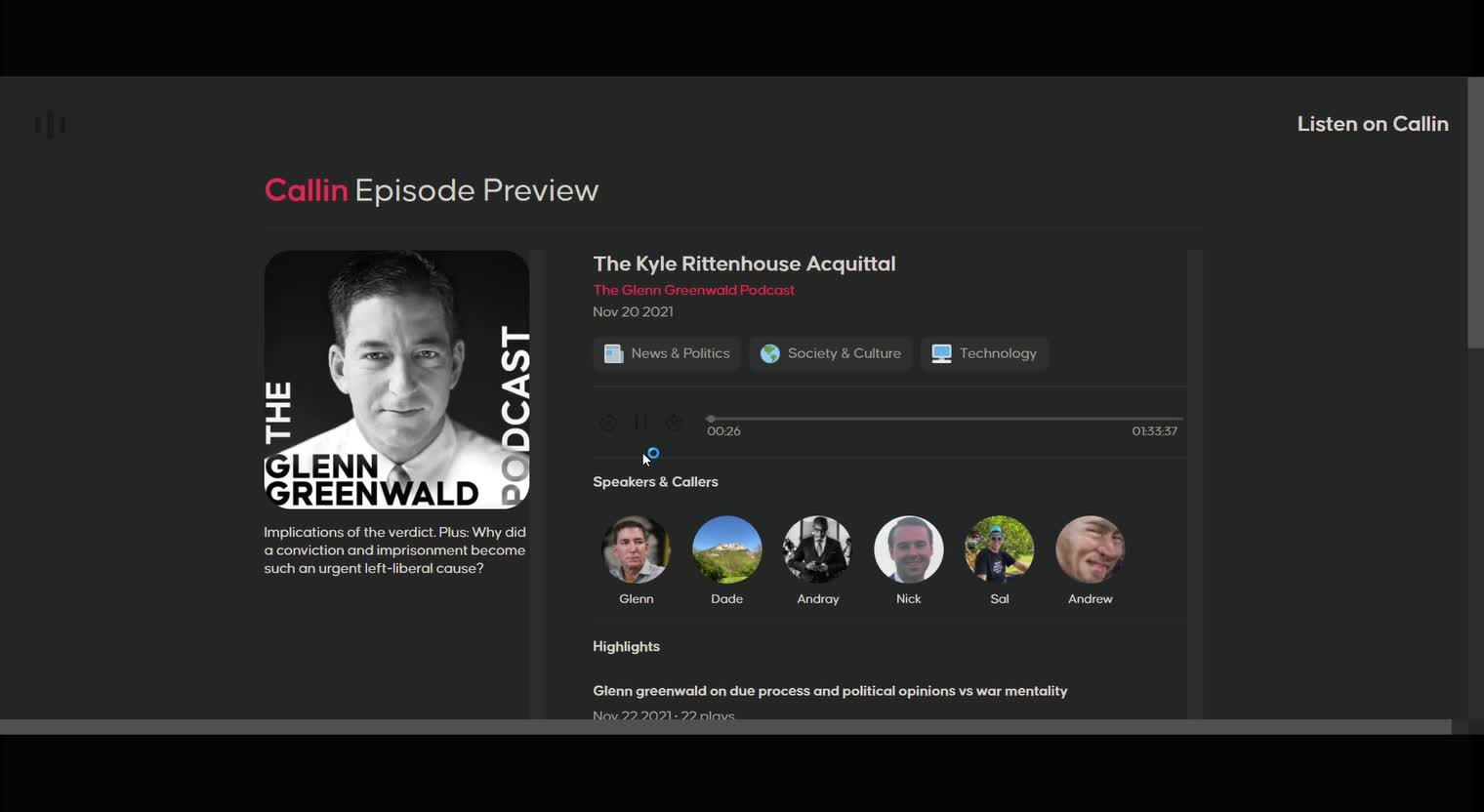Click the Callin waveform logo icon
Viewport: 1484px width, 812px height.
click(x=50, y=124)
